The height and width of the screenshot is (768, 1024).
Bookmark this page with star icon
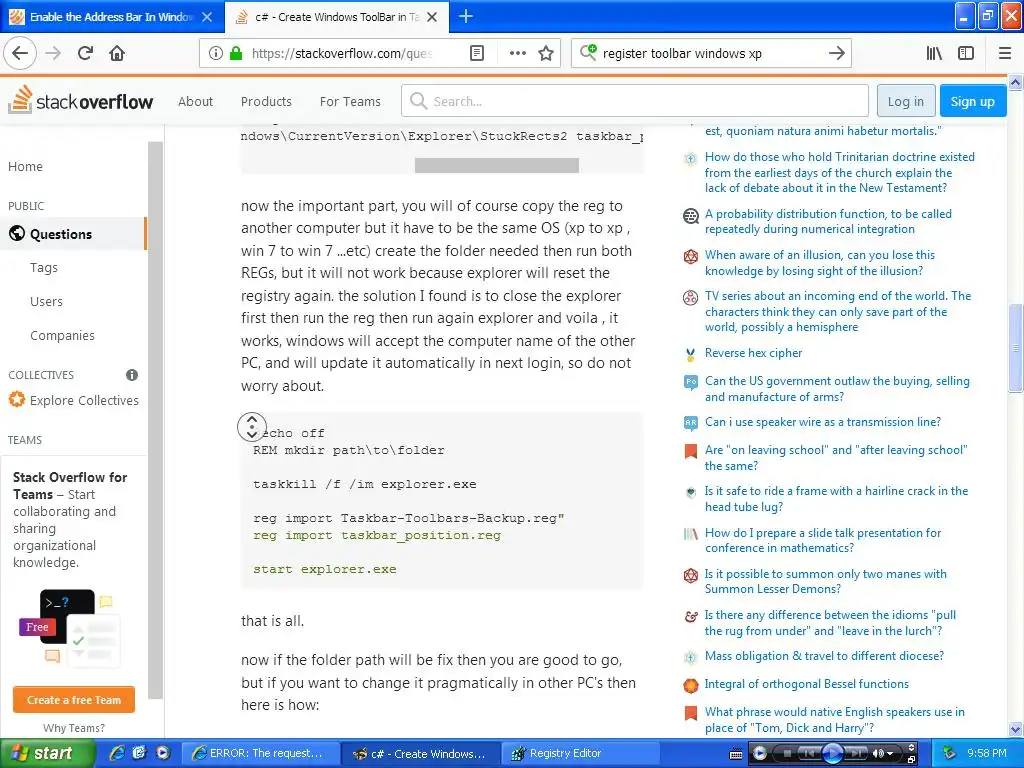(546, 54)
